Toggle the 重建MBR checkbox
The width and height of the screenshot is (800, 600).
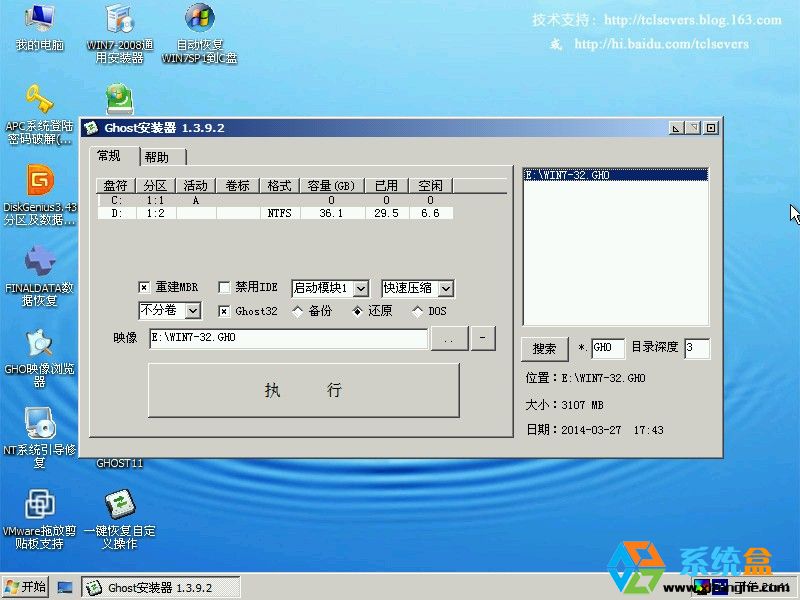pyautogui.click(x=144, y=288)
